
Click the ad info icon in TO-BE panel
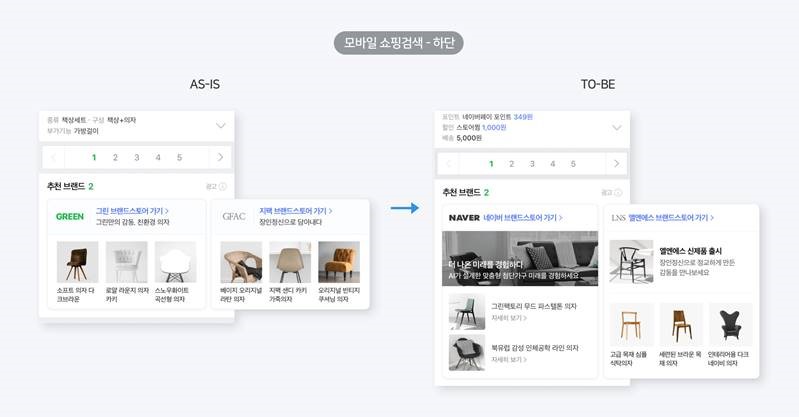click(x=618, y=193)
